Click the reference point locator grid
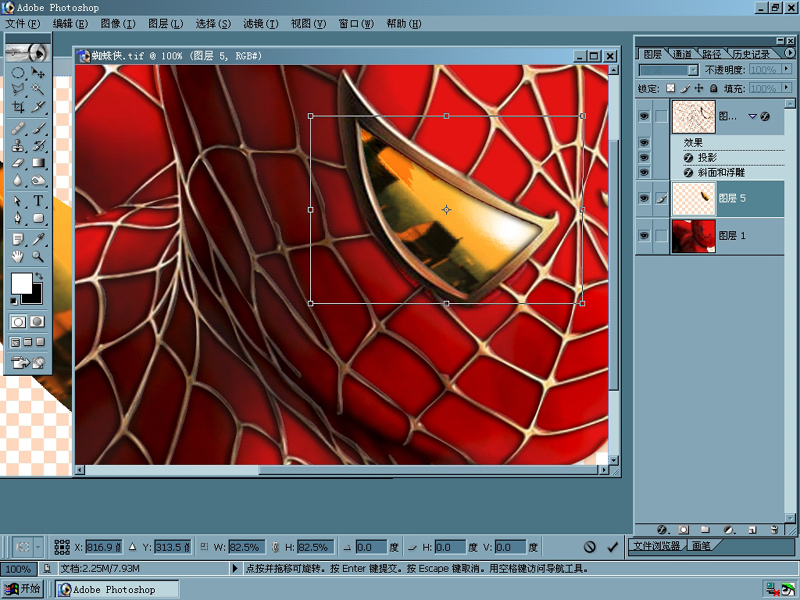 coord(62,547)
